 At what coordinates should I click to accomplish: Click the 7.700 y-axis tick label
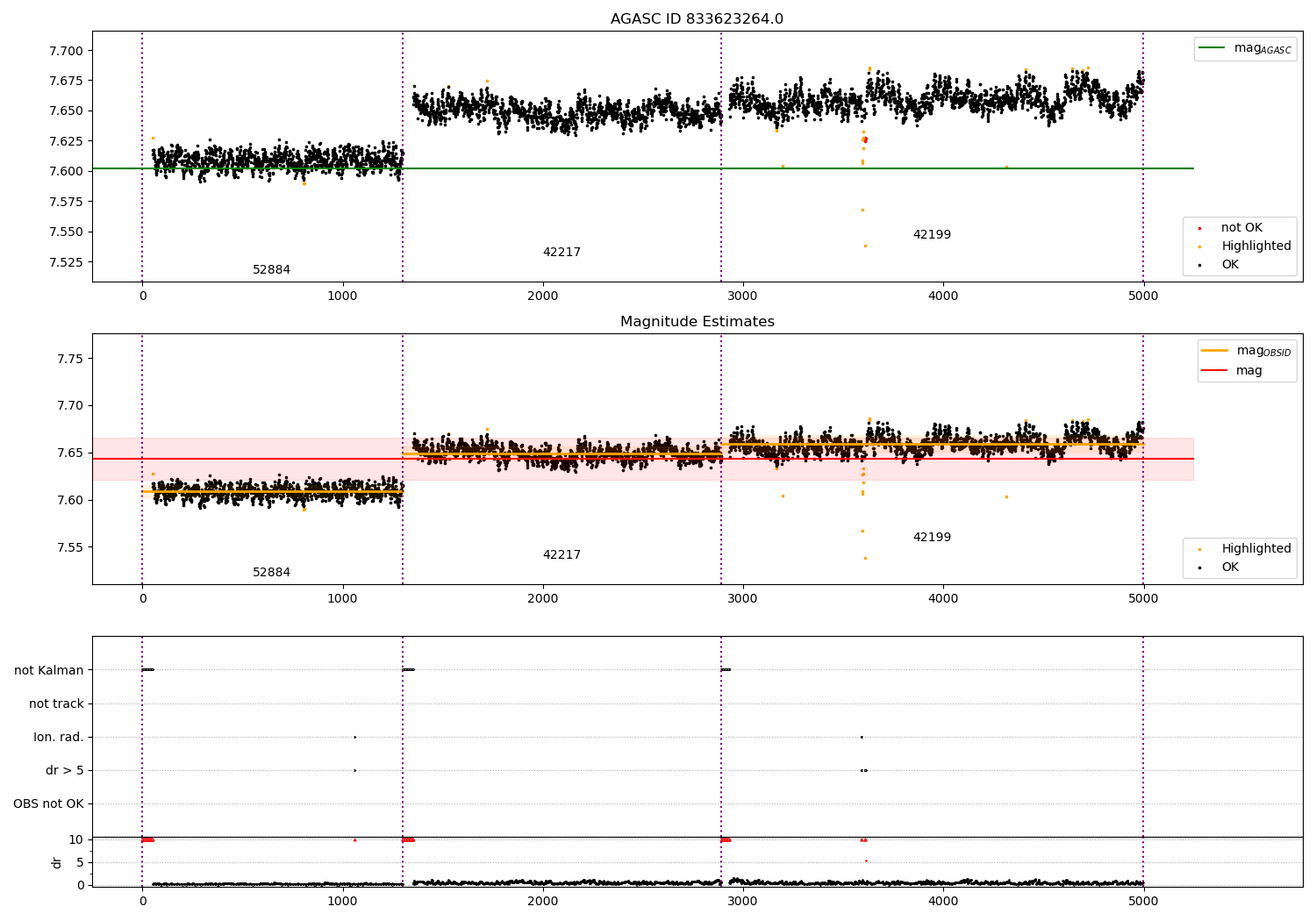coord(66,51)
